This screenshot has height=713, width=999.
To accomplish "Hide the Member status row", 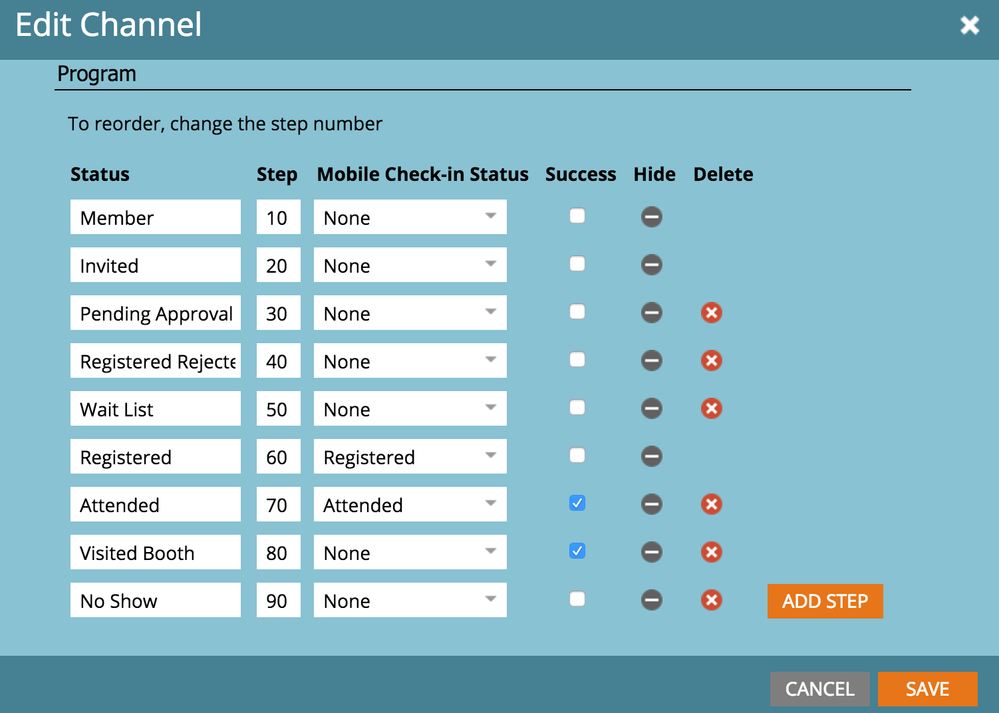I will [x=651, y=217].
